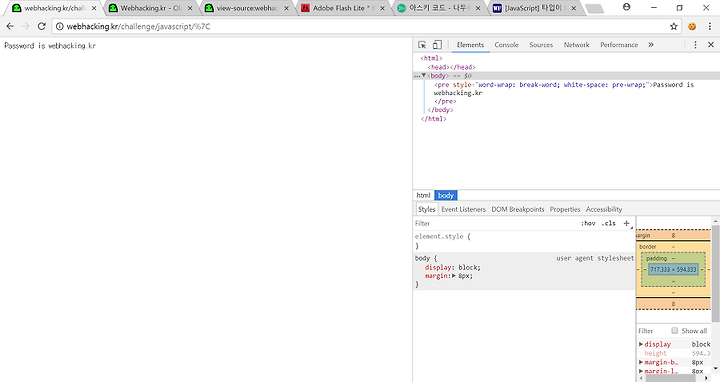Viewport: 720px width, 382px height.
Task: Reload the current page
Action: click(x=41, y=26)
